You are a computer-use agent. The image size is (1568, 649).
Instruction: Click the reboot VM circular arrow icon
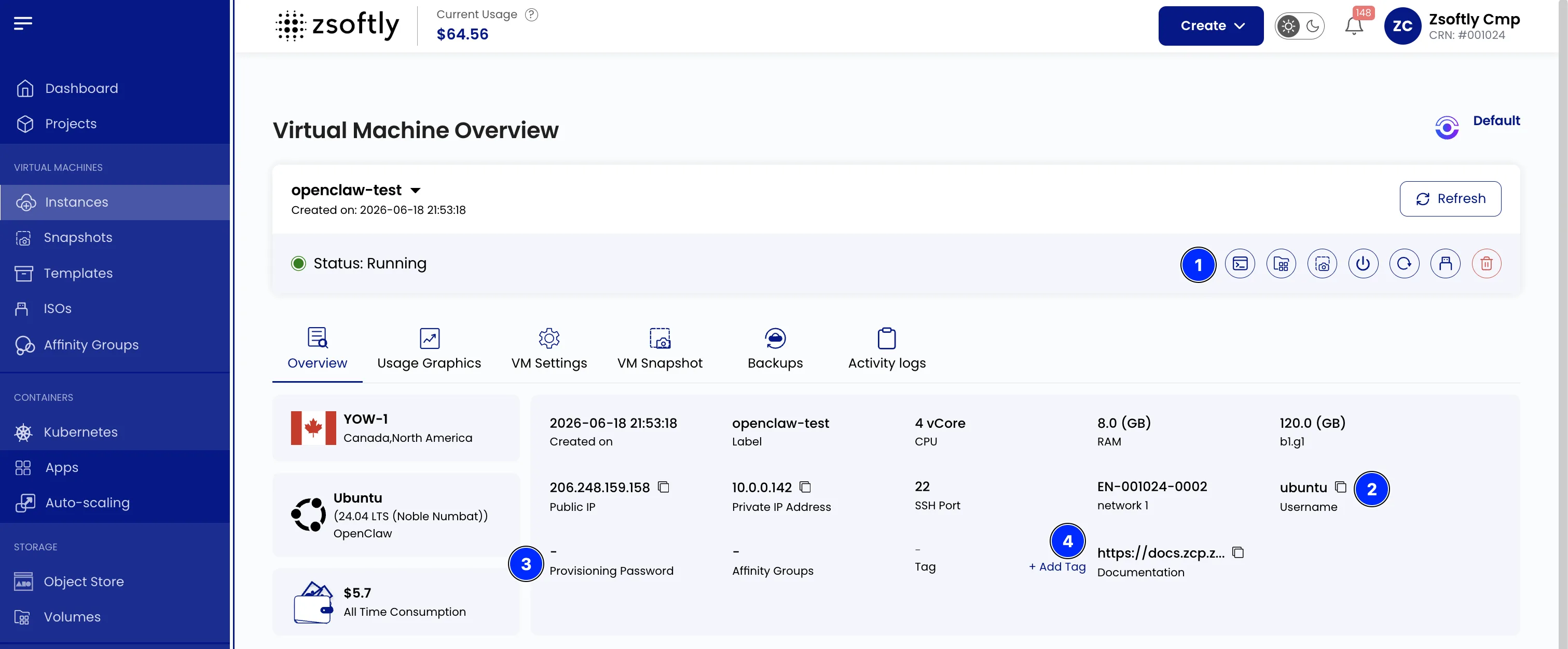tap(1404, 264)
